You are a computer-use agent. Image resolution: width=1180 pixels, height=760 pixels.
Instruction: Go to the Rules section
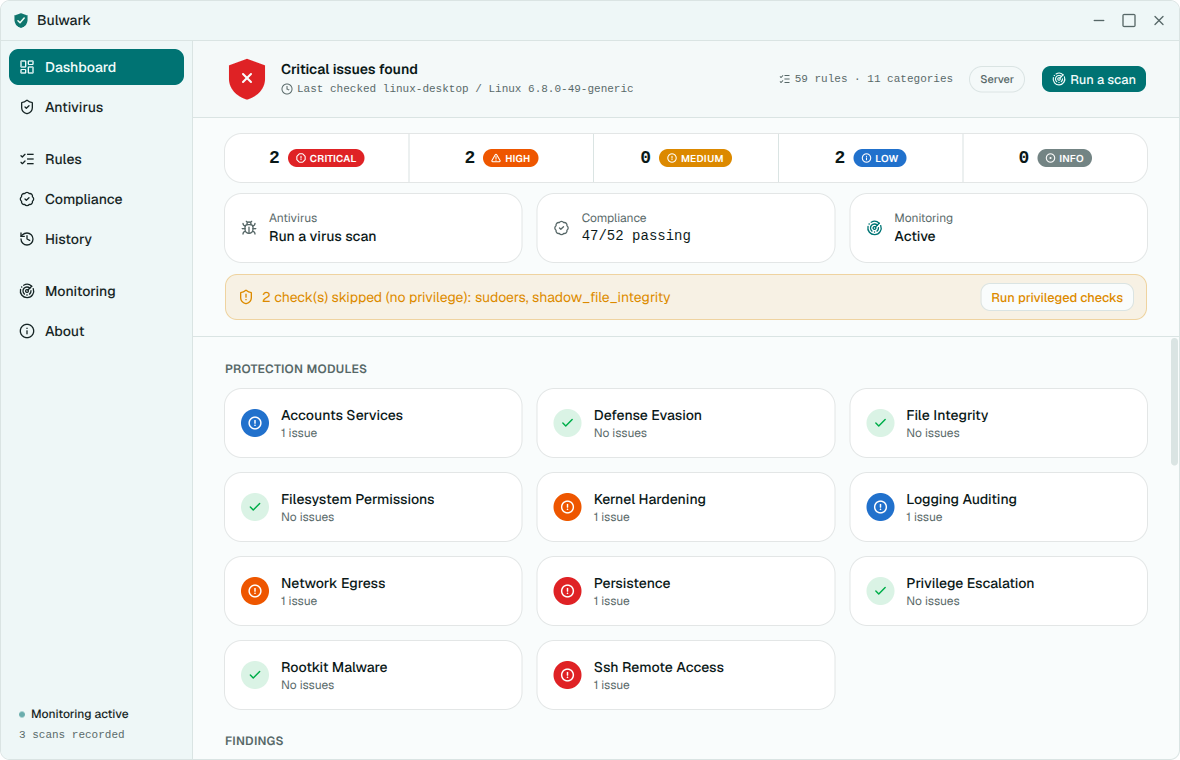click(96, 159)
